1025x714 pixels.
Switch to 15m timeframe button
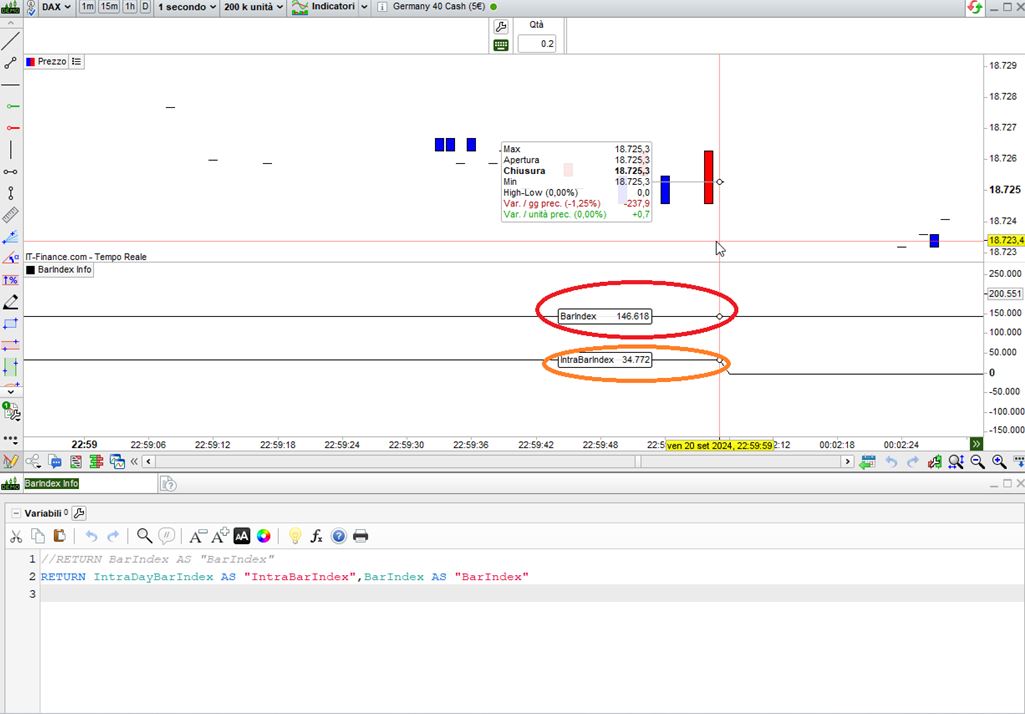click(x=109, y=7)
